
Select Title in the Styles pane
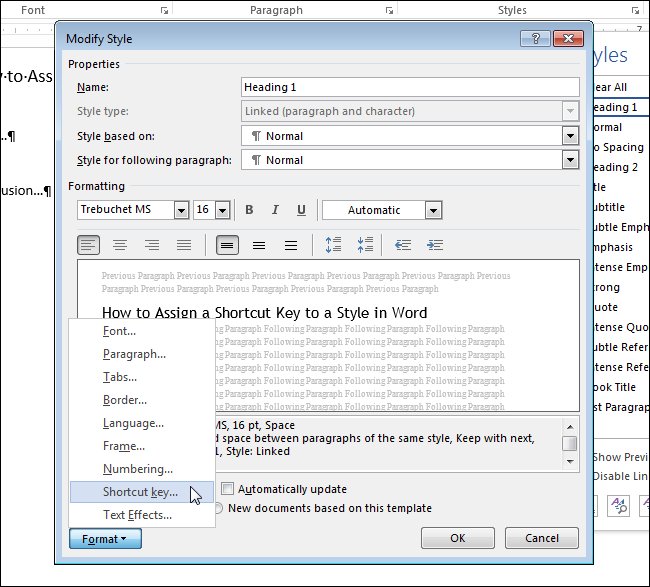click(621, 187)
